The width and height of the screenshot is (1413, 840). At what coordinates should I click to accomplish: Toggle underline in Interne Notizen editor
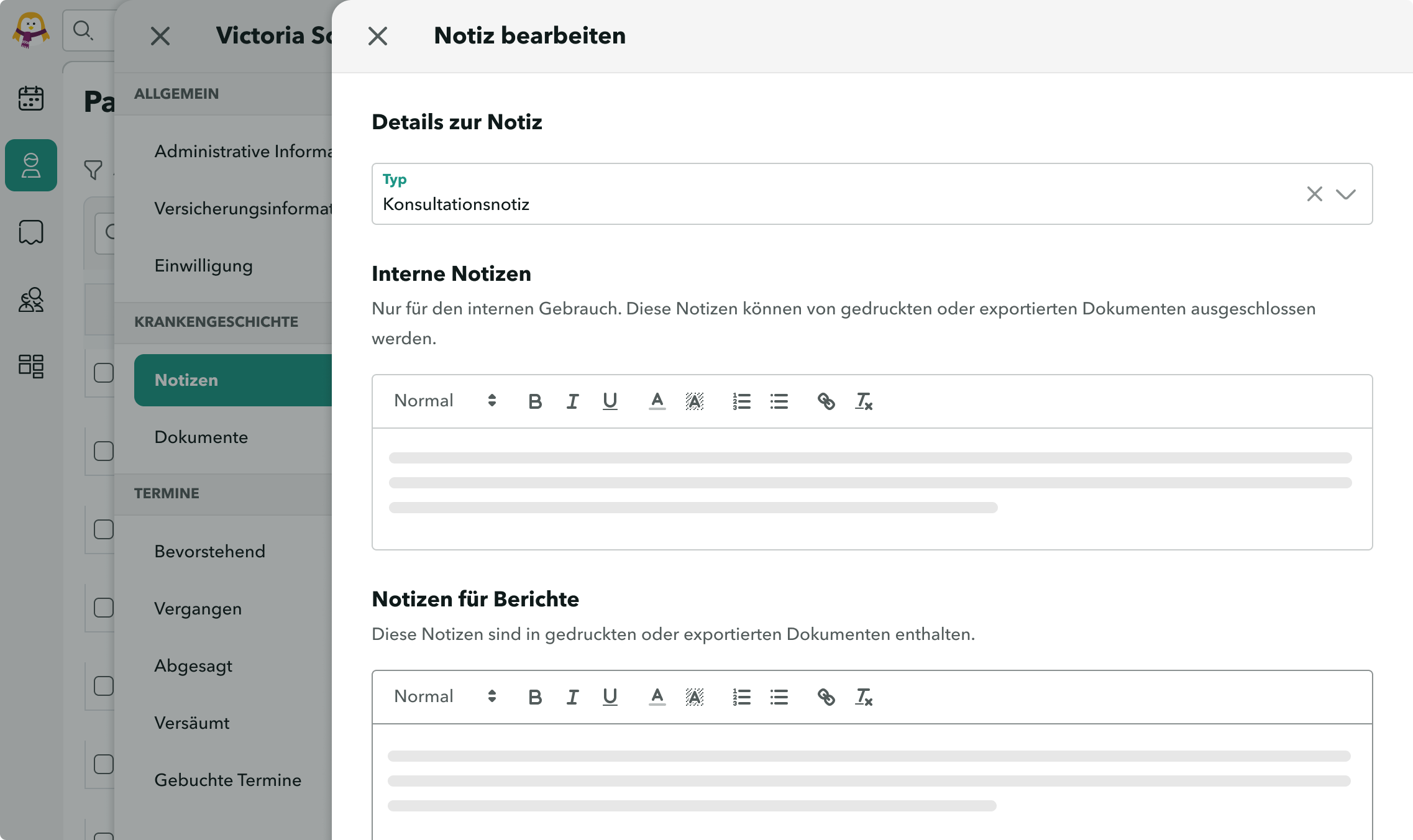pos(610,401)
